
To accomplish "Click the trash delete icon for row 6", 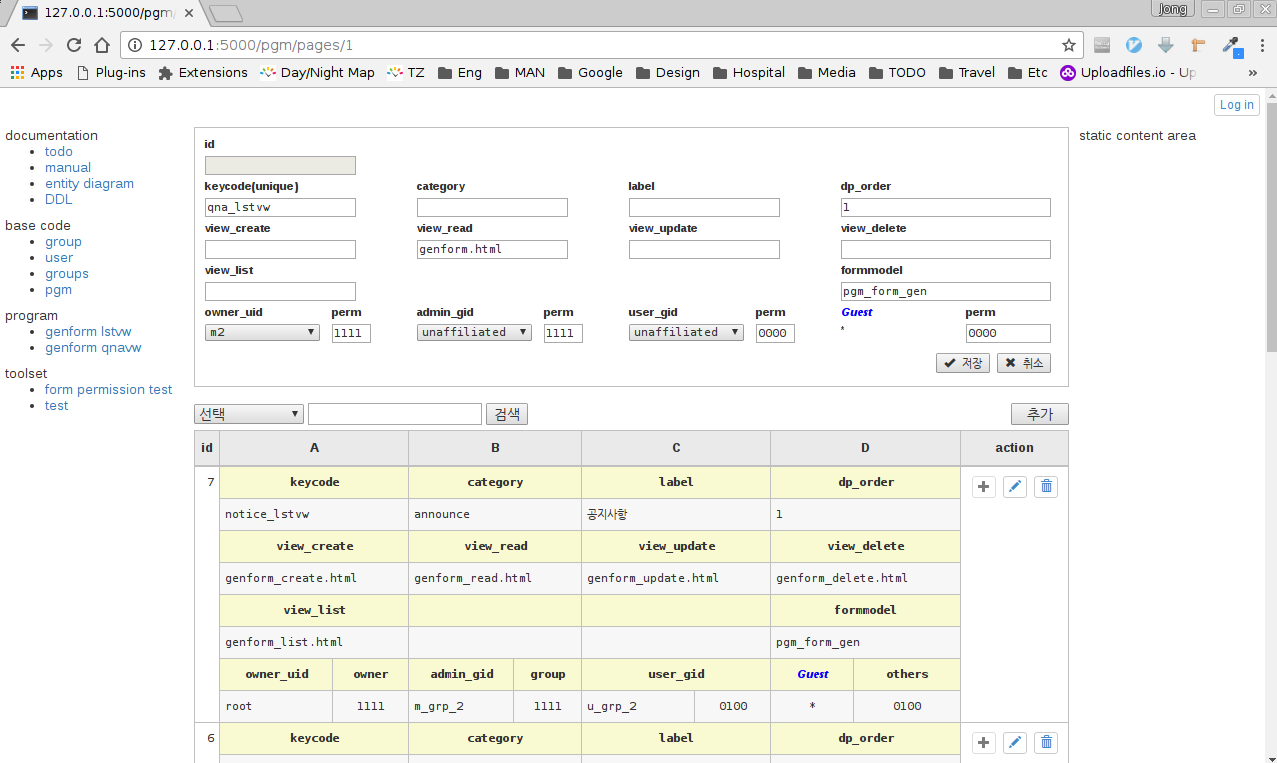I will [1046, 743].
